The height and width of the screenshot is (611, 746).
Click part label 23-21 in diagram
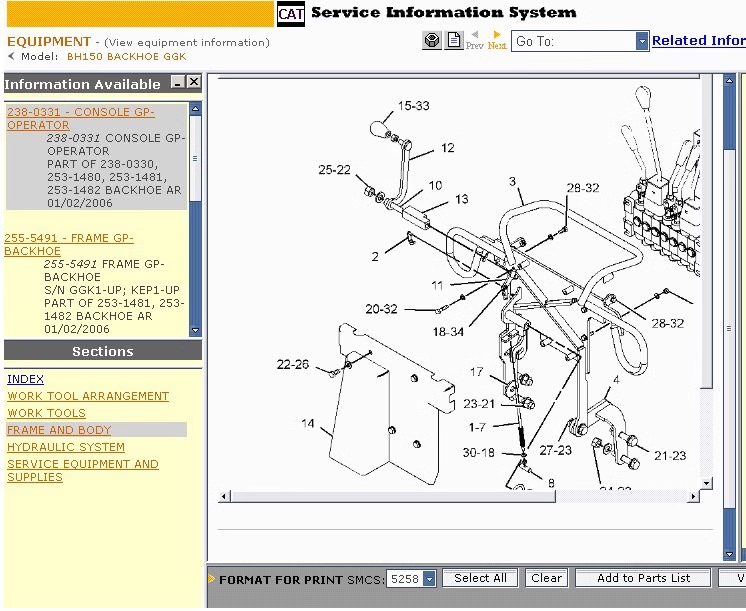click(479, 404)
